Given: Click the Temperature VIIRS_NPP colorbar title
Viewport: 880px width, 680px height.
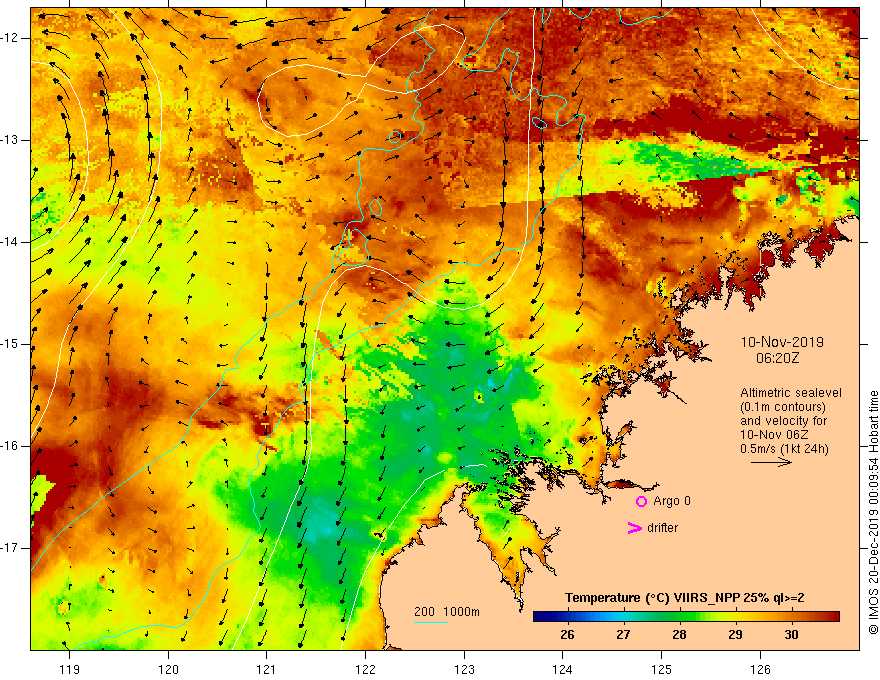Looking at the screenshot, I should (x=684, y=598).
